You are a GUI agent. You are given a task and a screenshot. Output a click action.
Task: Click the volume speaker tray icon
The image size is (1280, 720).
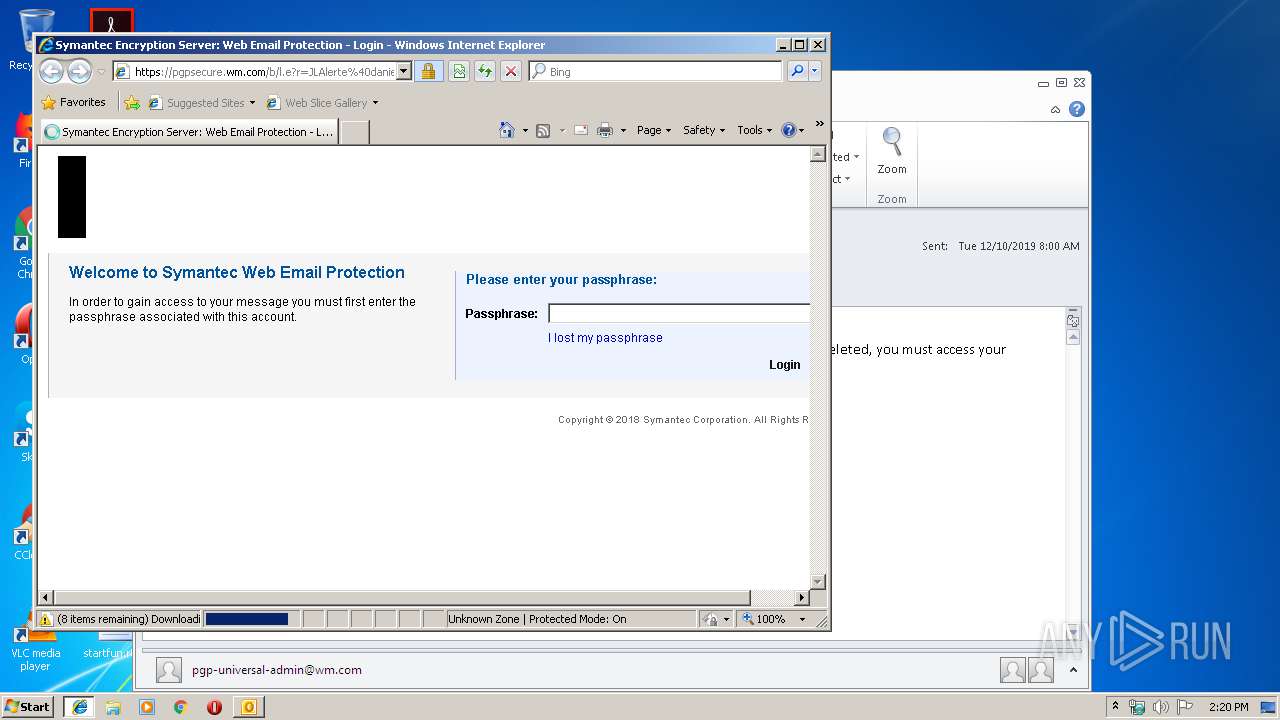pyautogui.click(x=1161, y=707)
